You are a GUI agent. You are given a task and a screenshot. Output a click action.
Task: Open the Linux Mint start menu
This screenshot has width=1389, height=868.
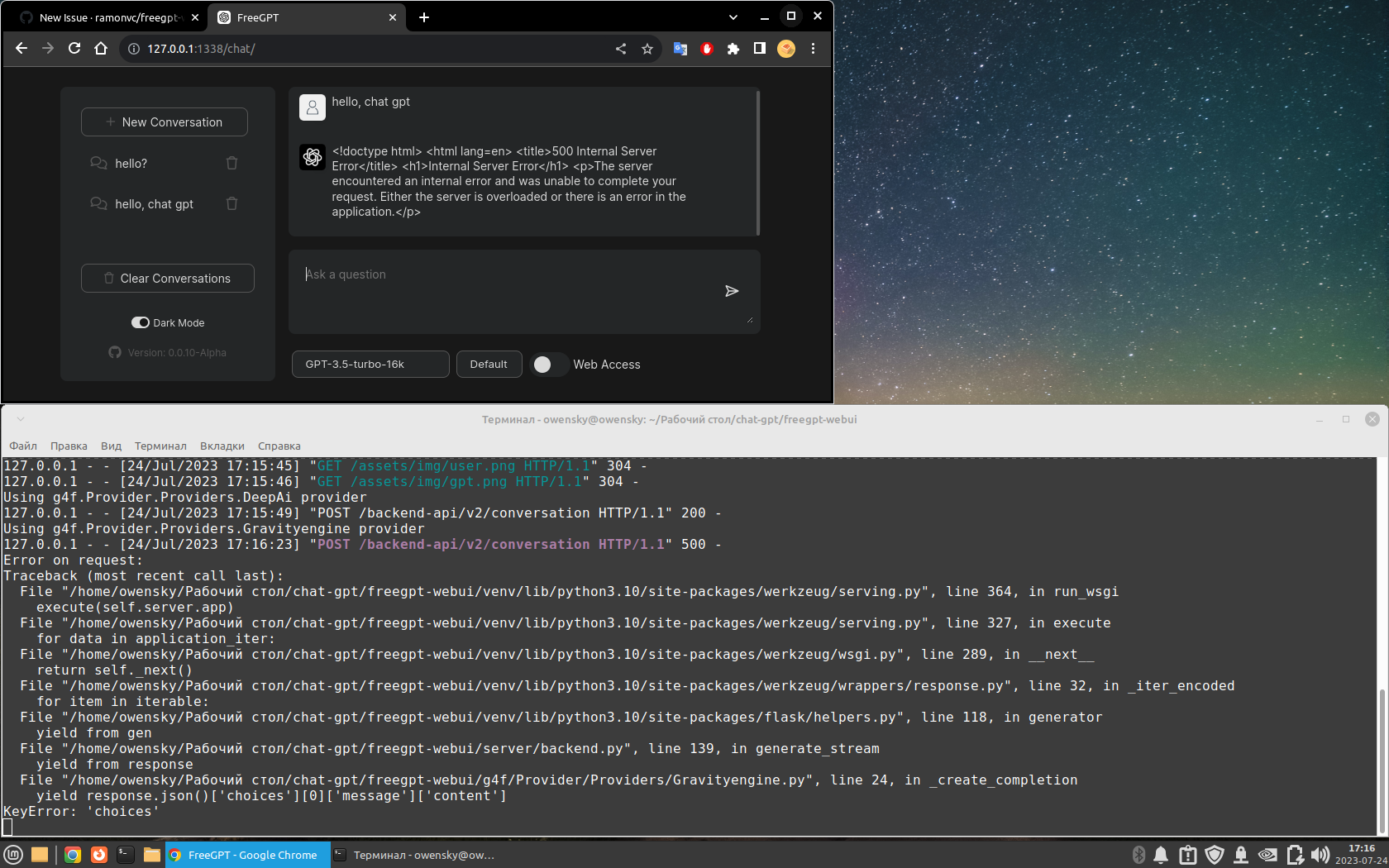pos(13,855)
